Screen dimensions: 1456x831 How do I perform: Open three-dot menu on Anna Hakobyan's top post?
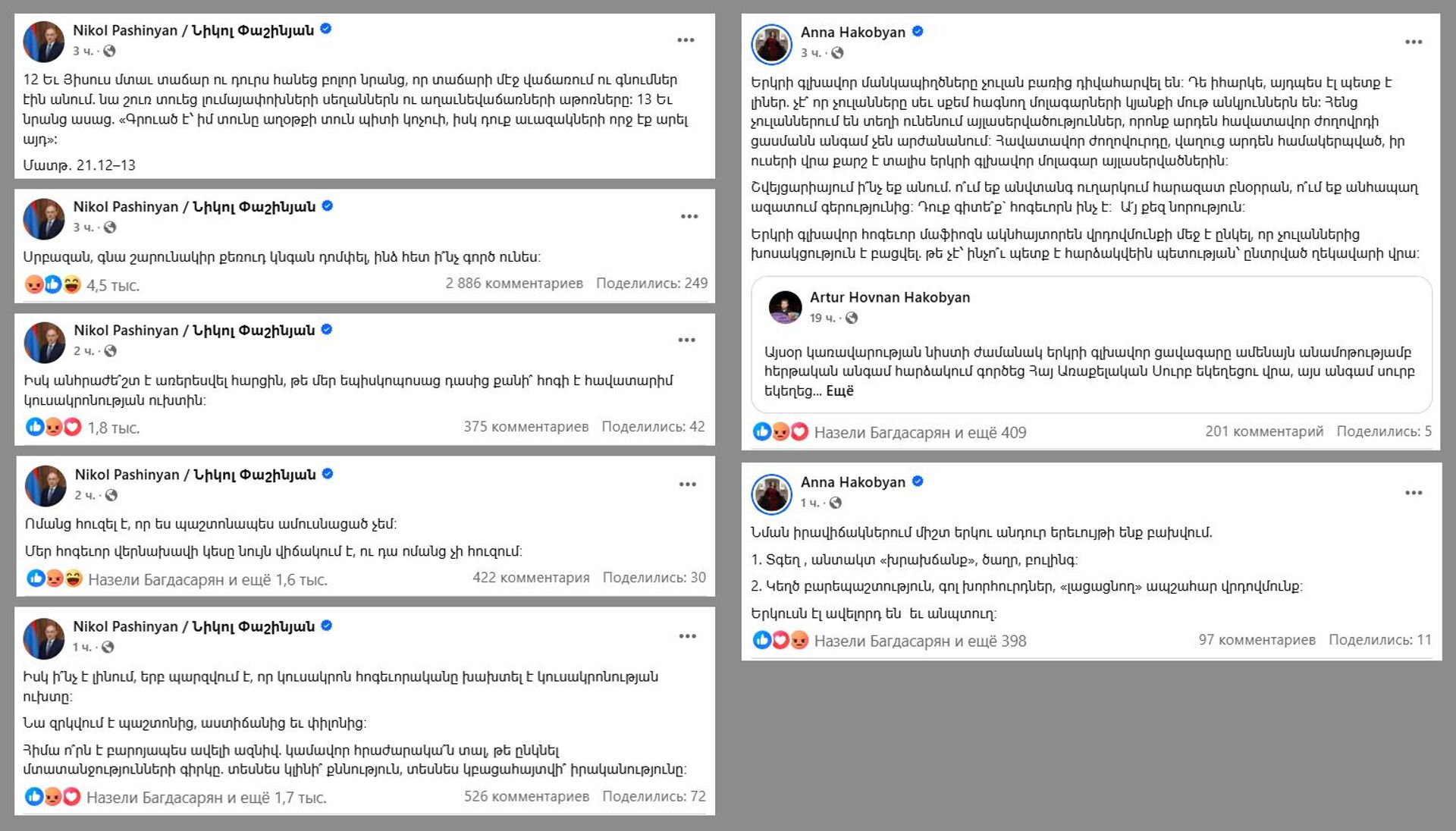point(1414,42)
